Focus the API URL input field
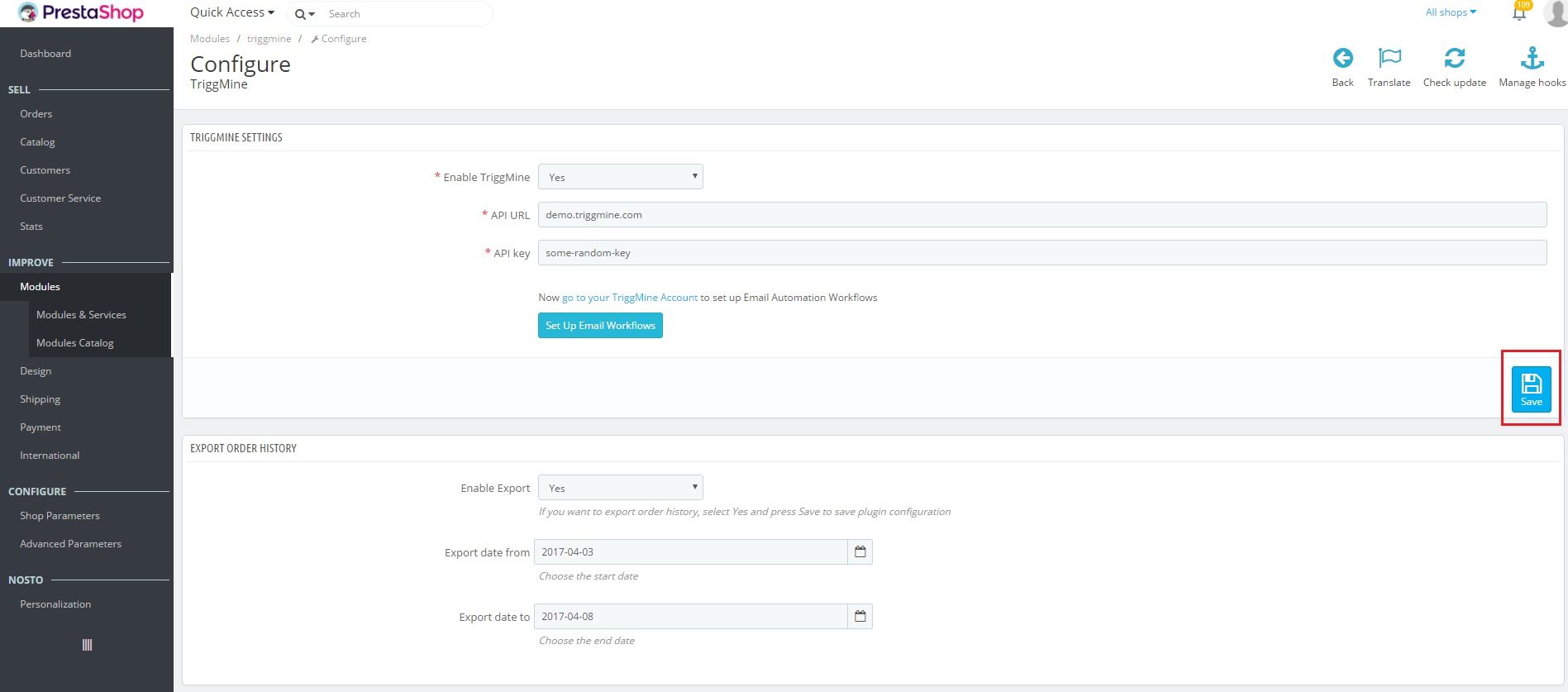The height and width of the screenshot is (692, 1568). click(1042, 215)
